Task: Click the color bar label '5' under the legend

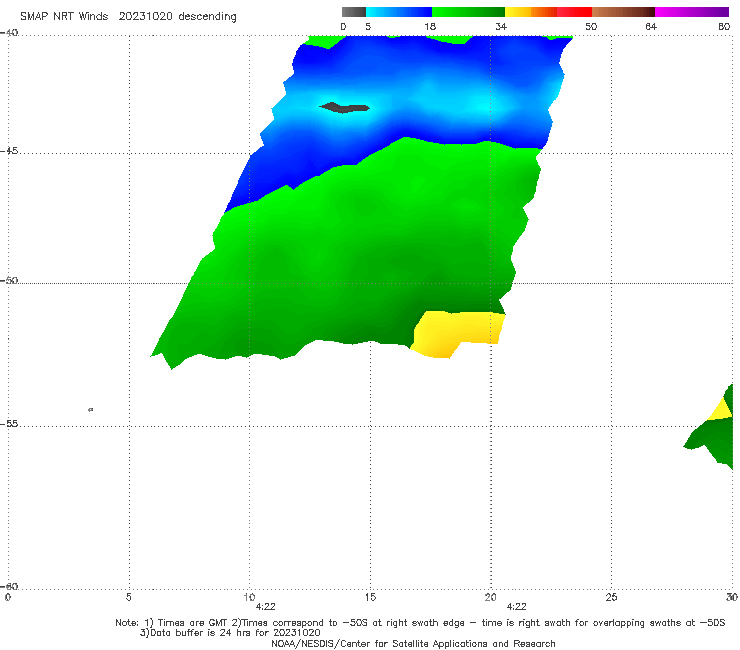Action: click(x=368, y=27)
